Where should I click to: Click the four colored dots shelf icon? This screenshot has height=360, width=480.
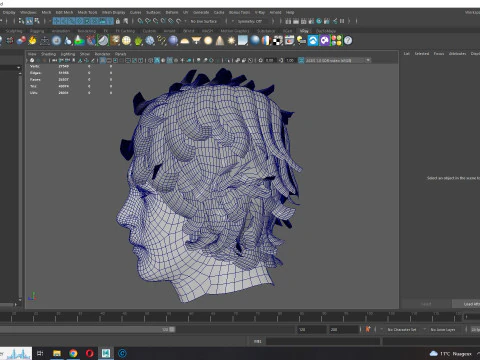336,41
